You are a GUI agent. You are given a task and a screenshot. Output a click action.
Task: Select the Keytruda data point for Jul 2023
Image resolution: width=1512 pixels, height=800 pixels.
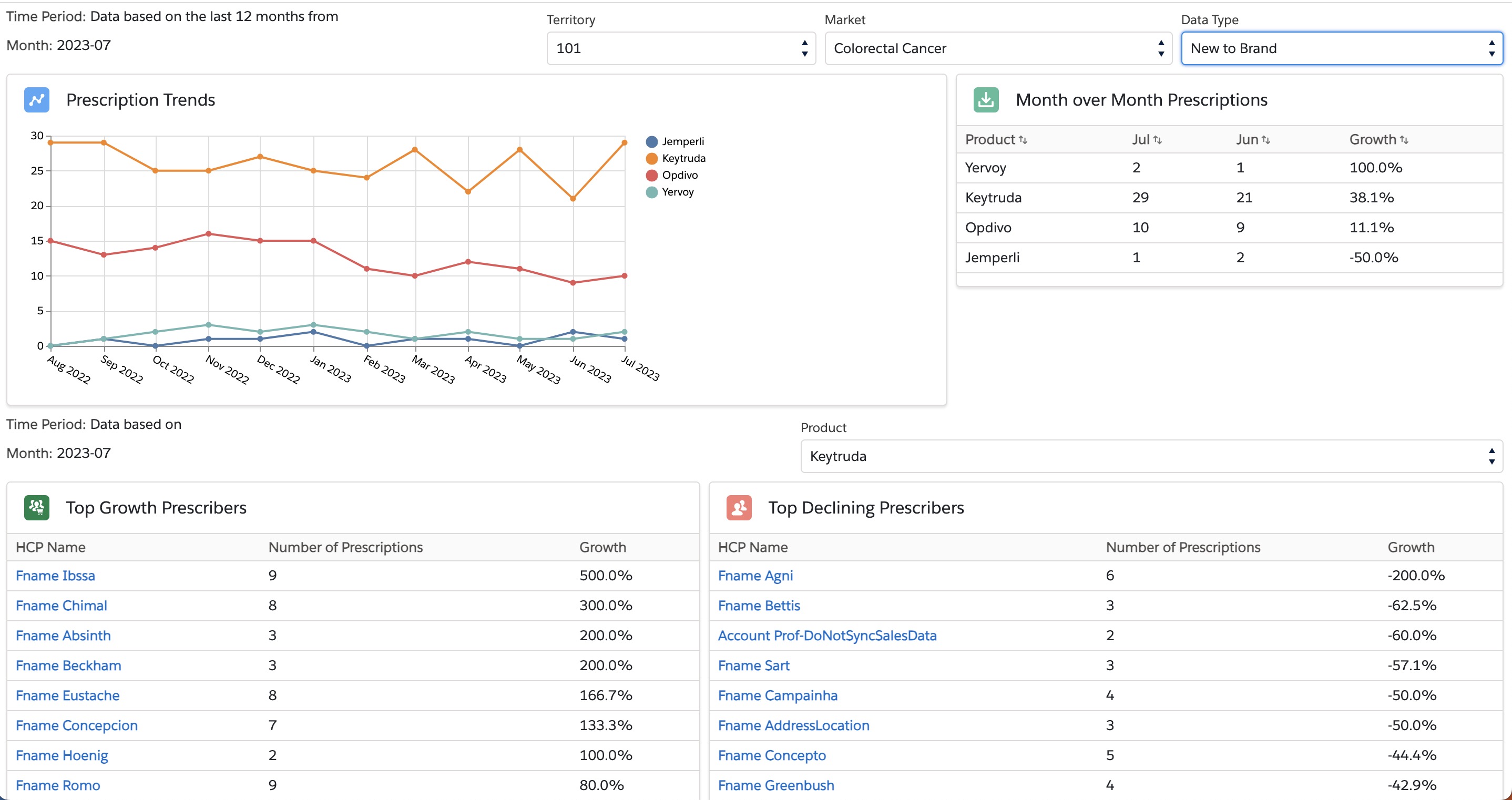point(624,141)
